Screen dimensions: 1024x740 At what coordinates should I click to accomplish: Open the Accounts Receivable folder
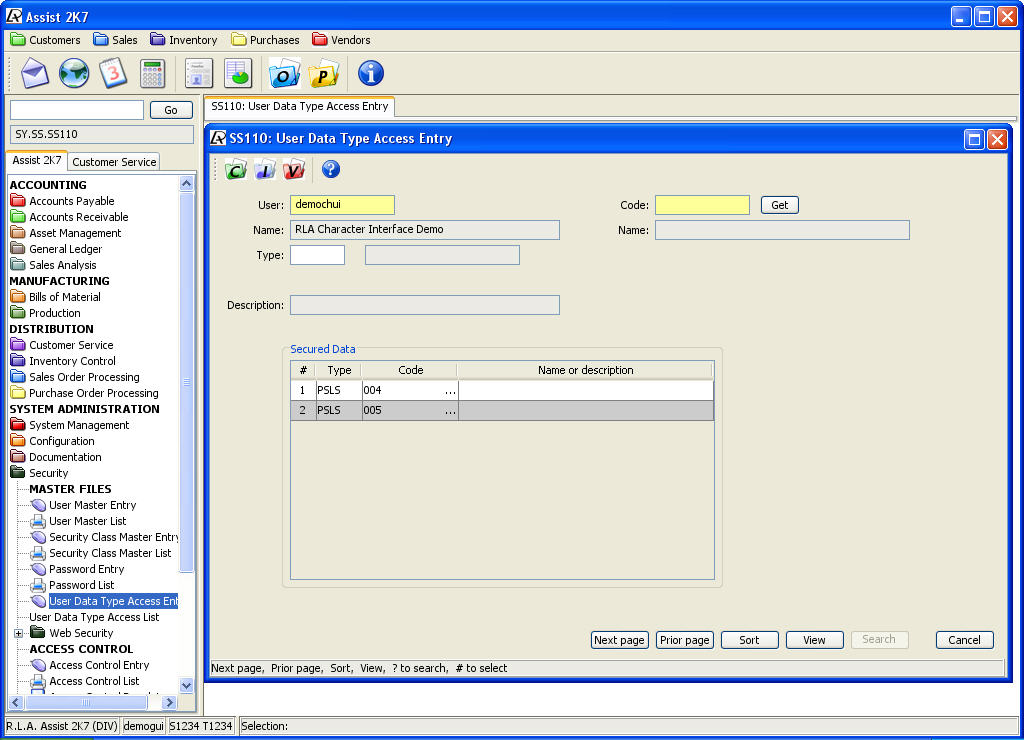click(70, 217)
